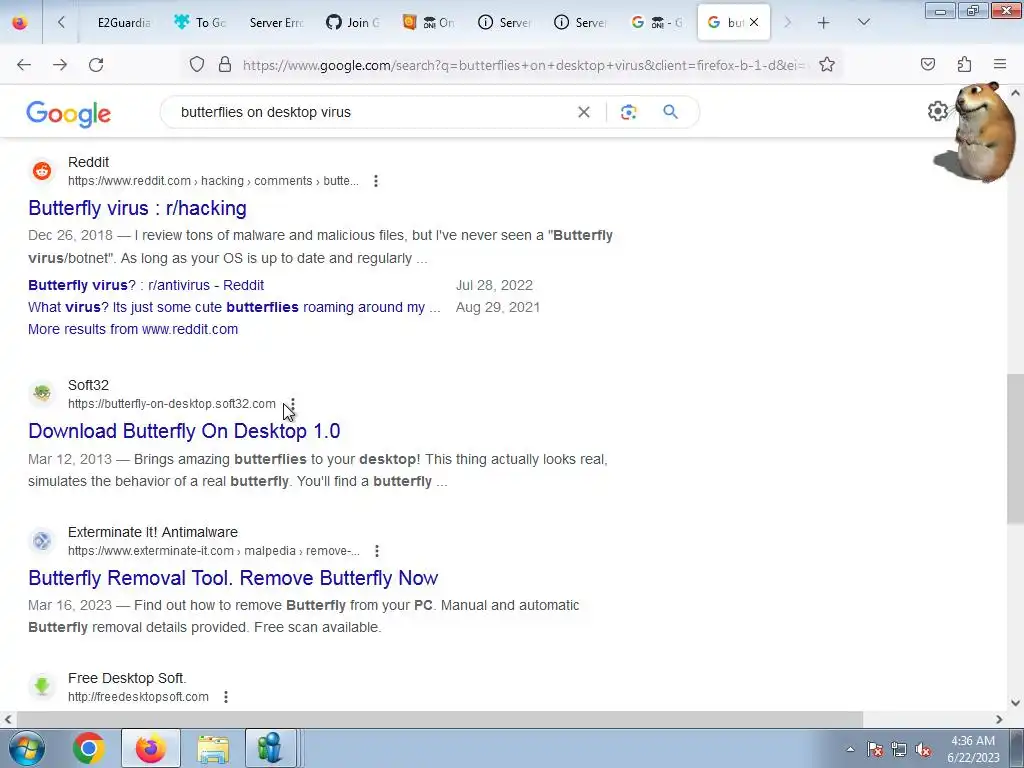Launch Chrome from the taskbar

coord(89,748)
